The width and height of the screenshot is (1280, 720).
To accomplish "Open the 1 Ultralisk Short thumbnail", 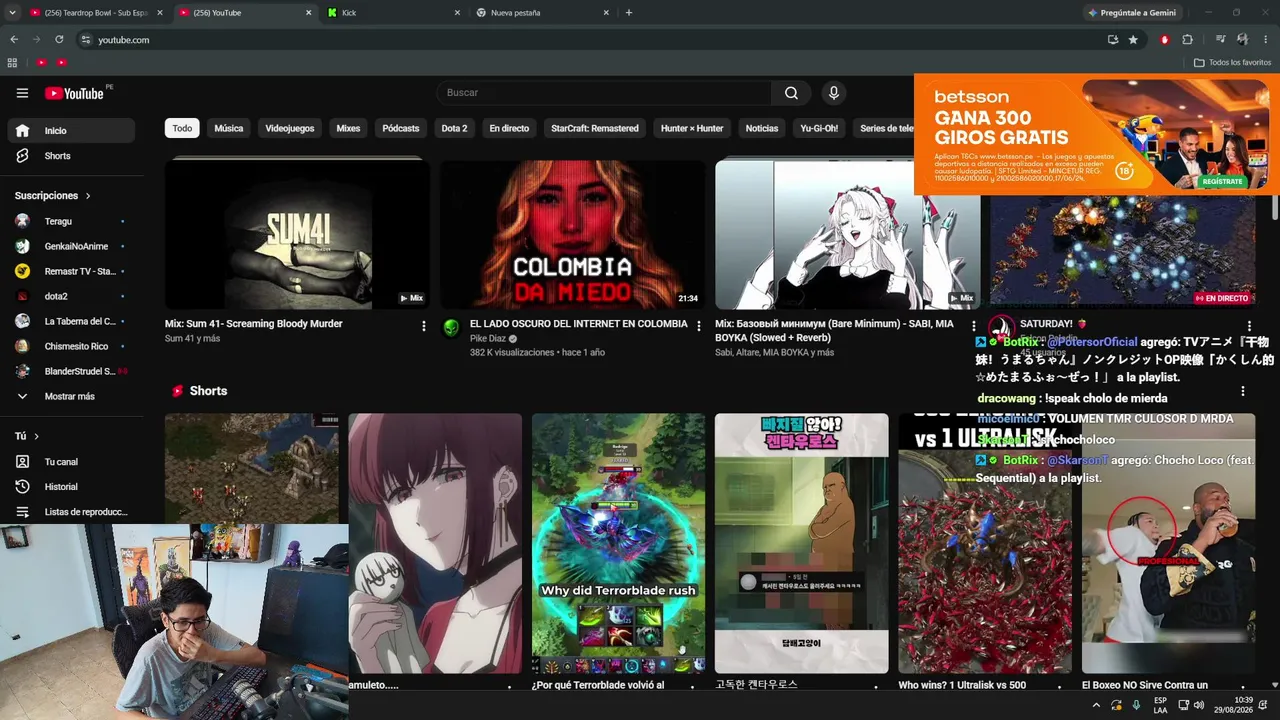I will click(985, 543).
